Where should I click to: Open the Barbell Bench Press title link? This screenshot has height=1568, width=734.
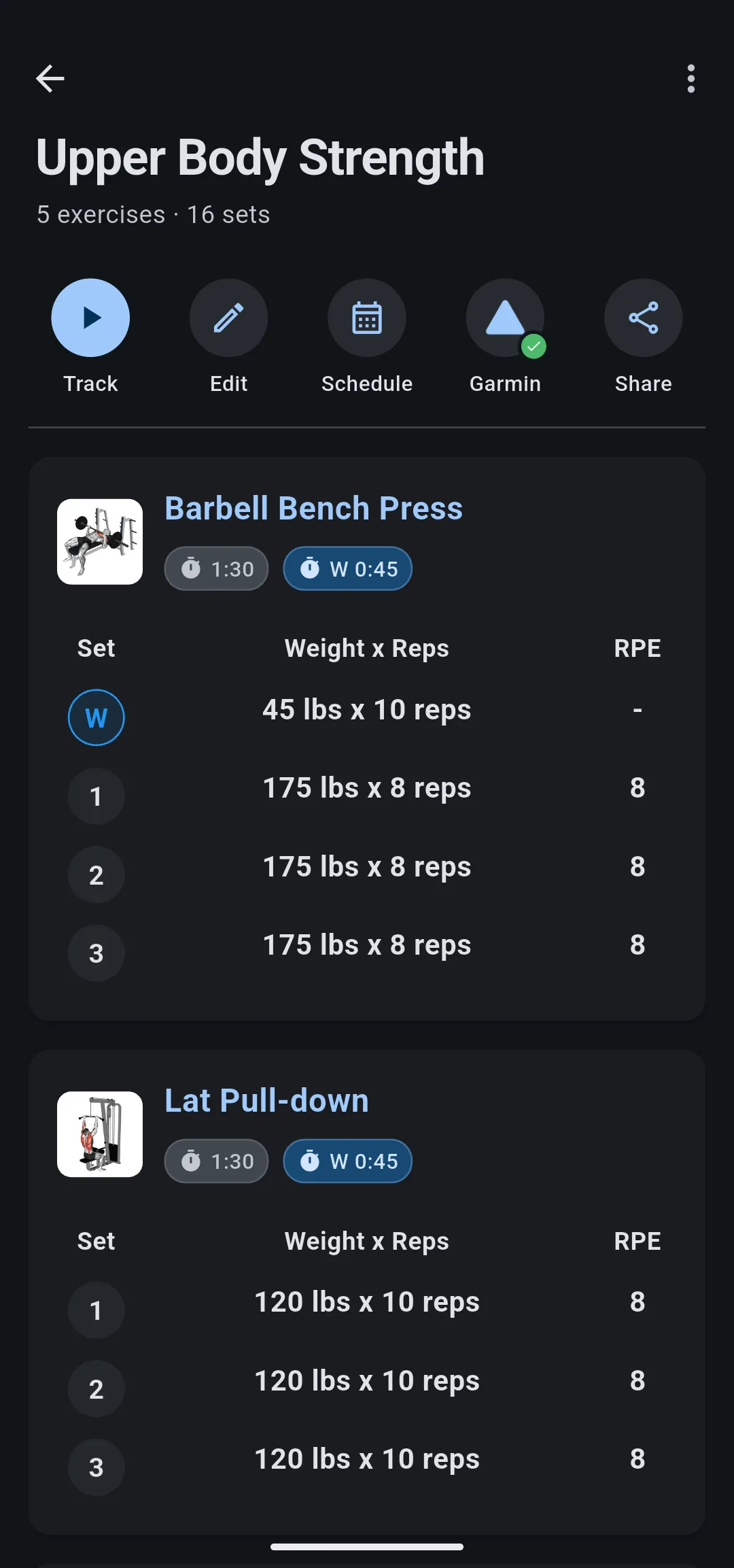[313, 508]
